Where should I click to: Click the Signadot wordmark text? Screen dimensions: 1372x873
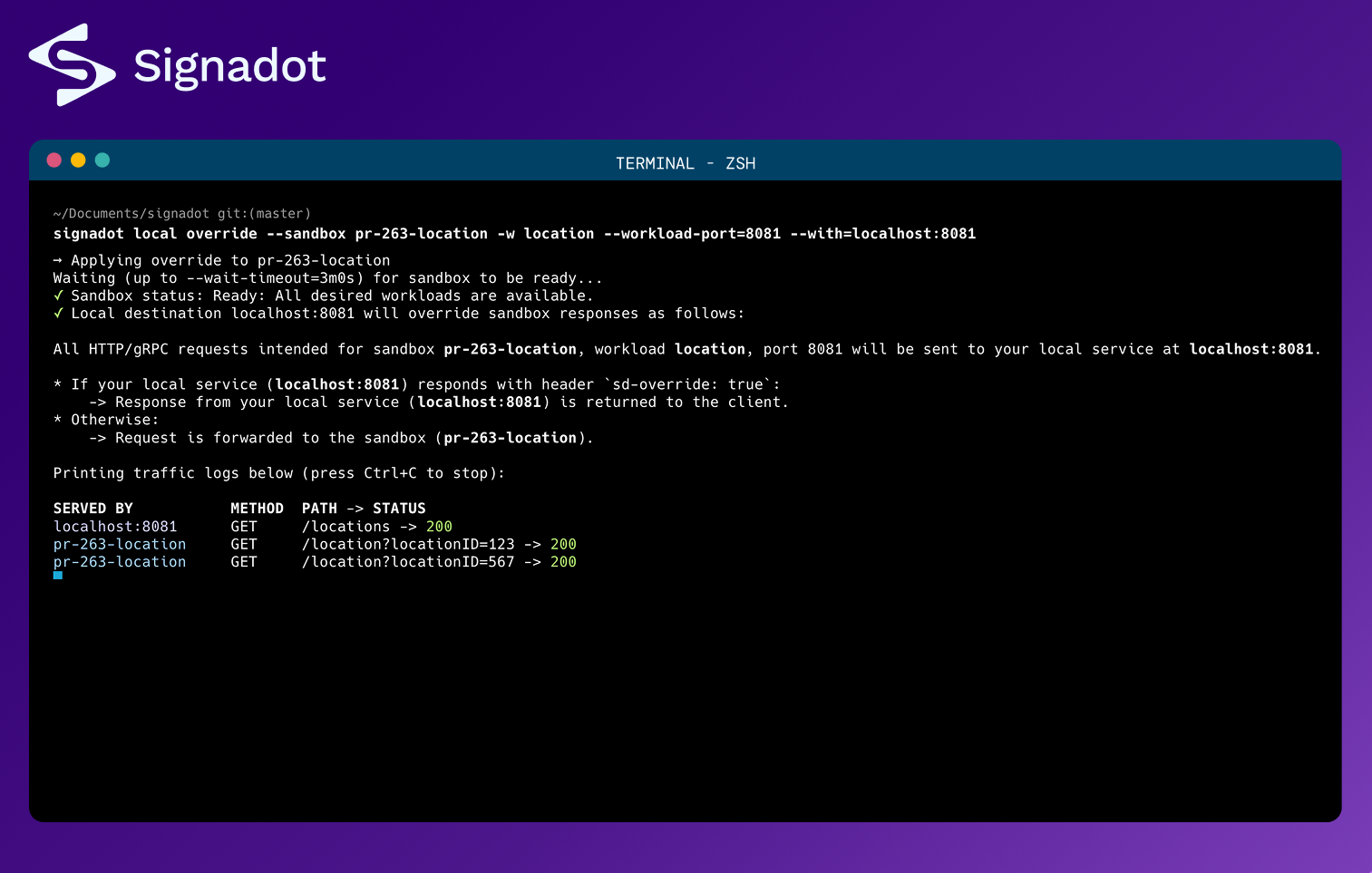click(230, 65)
